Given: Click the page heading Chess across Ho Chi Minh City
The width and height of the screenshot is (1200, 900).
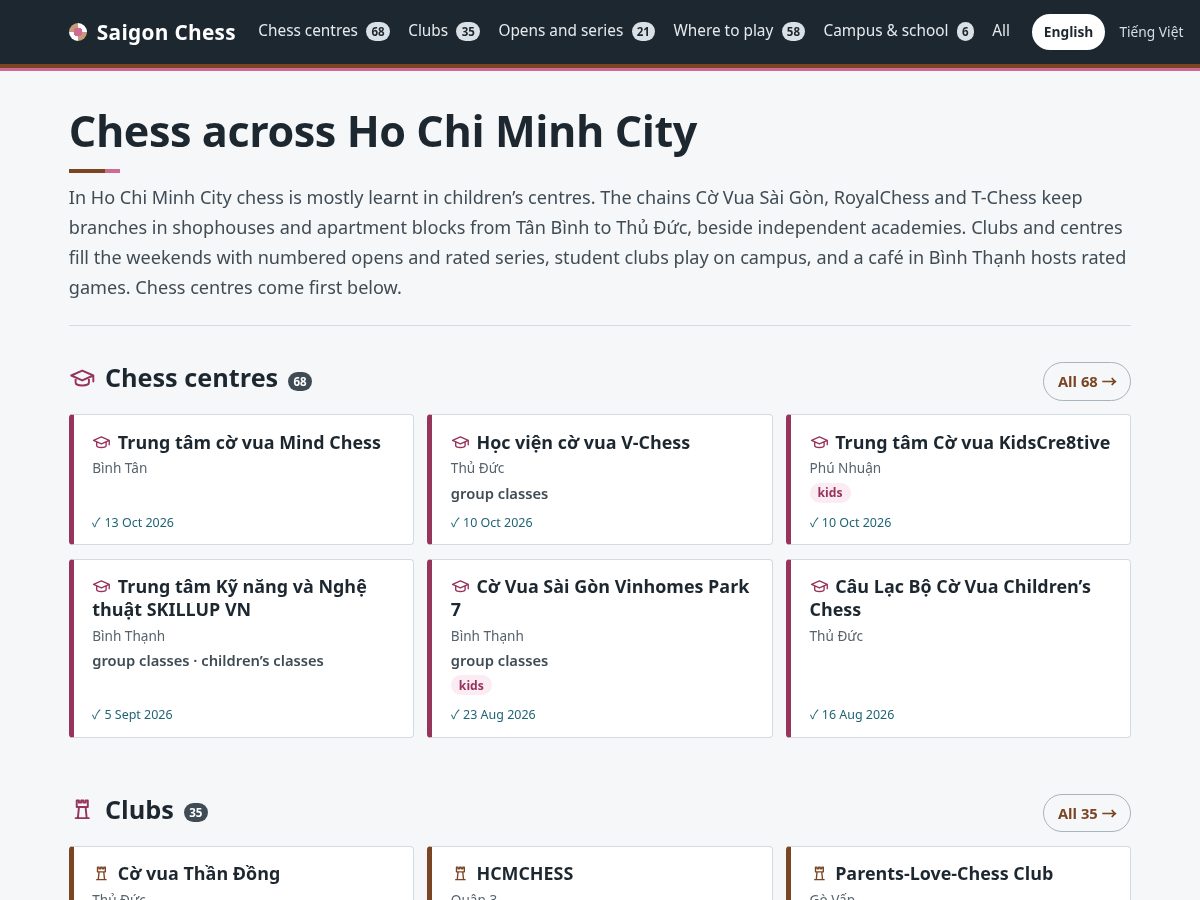Looking at the screenshot, I should click(383, 131).
